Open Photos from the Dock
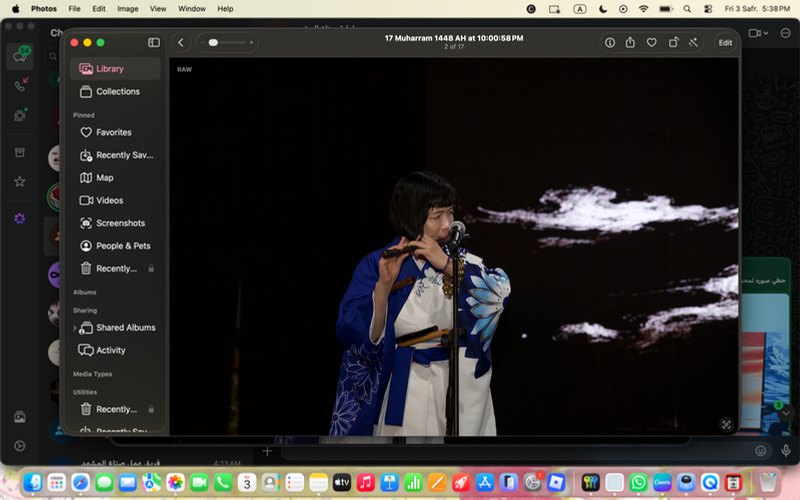800x500 pixels. pyautogui.click(x=176, y=482)
